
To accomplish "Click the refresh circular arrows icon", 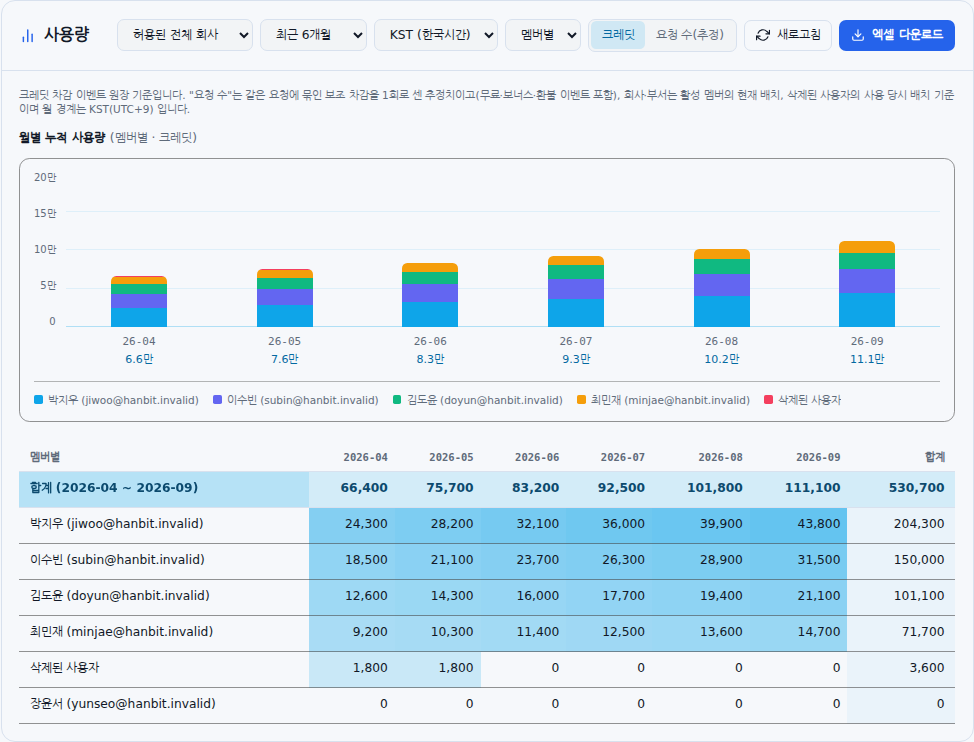I will (x=763, y=35).
